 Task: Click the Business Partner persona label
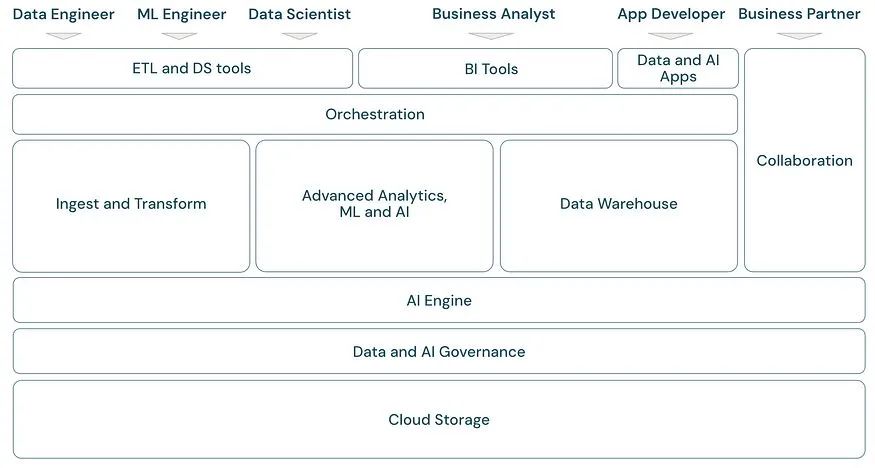pos(799,14)
